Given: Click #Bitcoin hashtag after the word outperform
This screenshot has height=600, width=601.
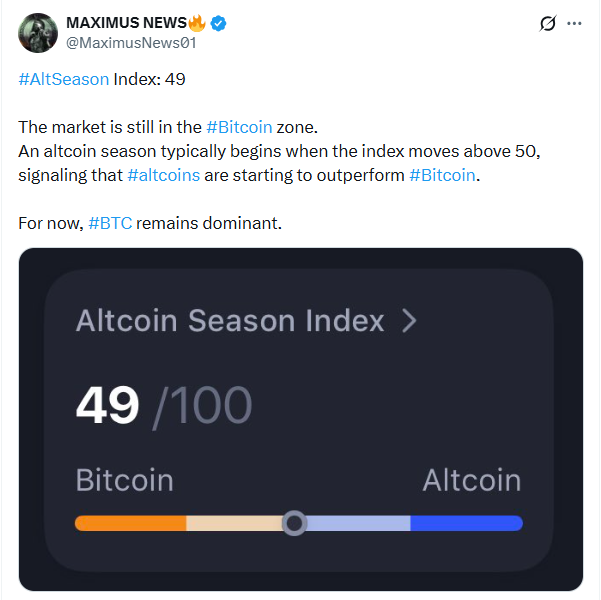Looking at the screenshot, I should [x=443, y=175].
